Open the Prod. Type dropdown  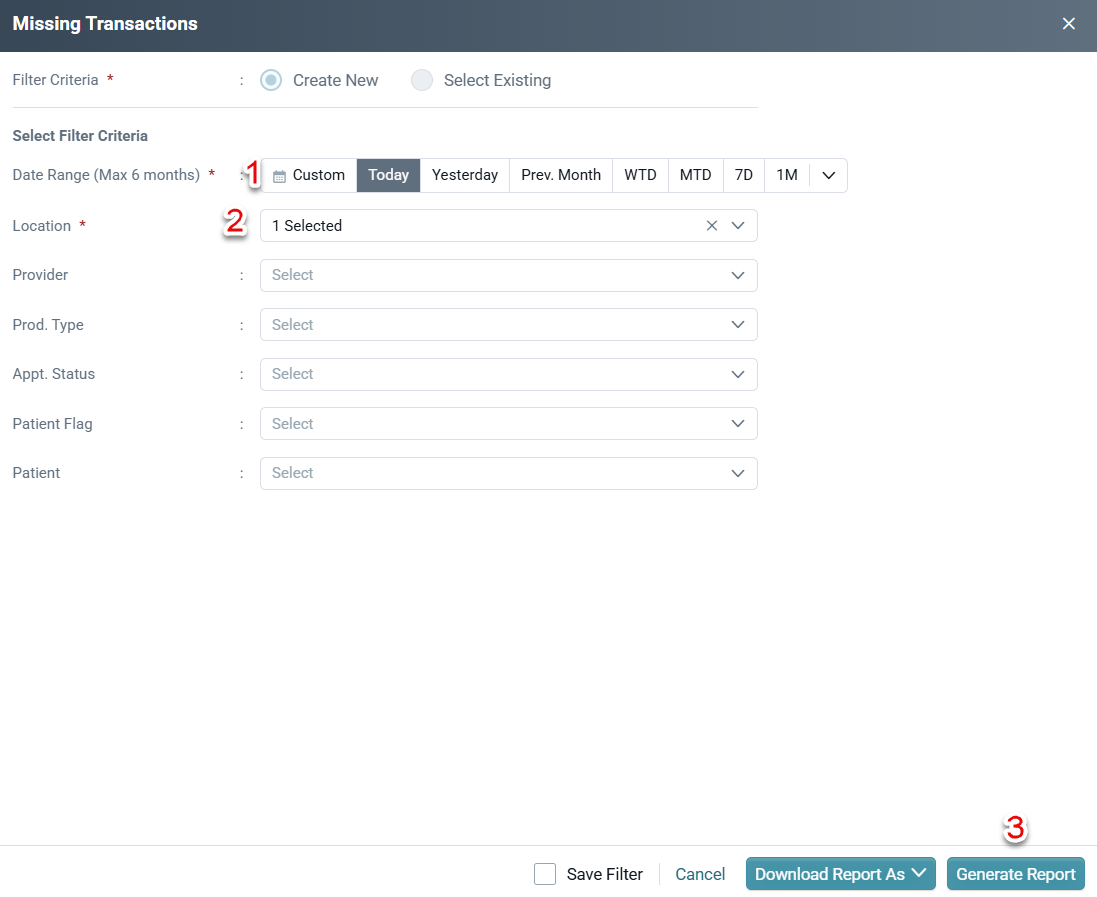[509, 325]
